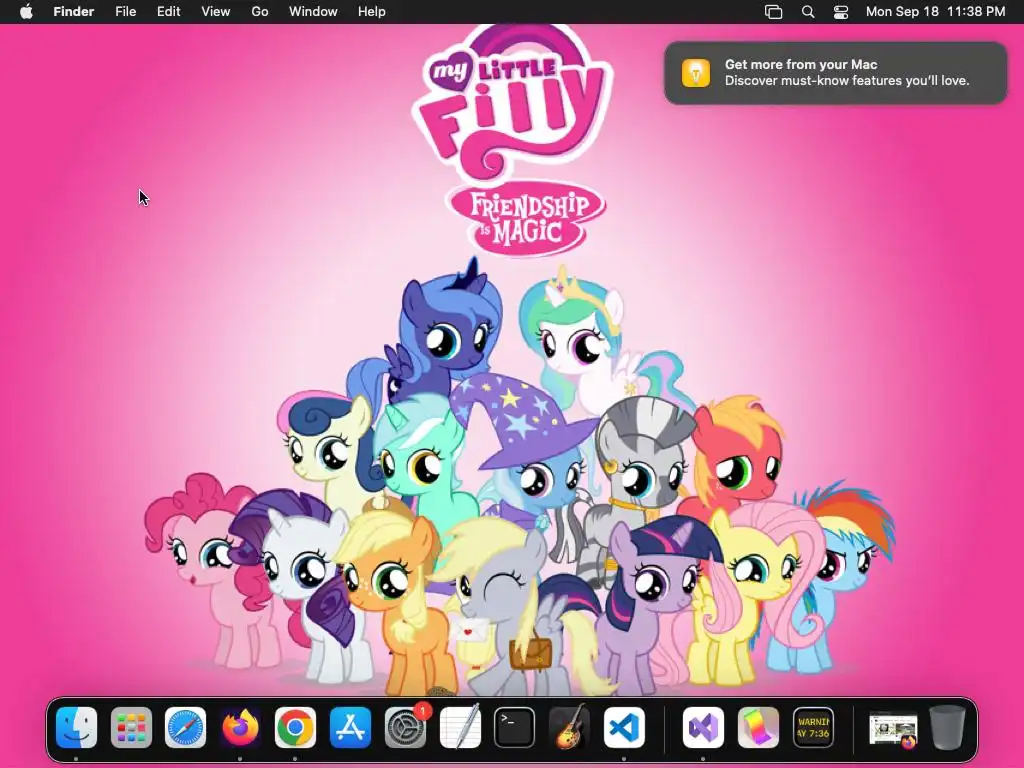The height and width of the screenshot is (768, 1024).
Task: Open 'Get more from your Mac' notification
Action: pos(835,72)
